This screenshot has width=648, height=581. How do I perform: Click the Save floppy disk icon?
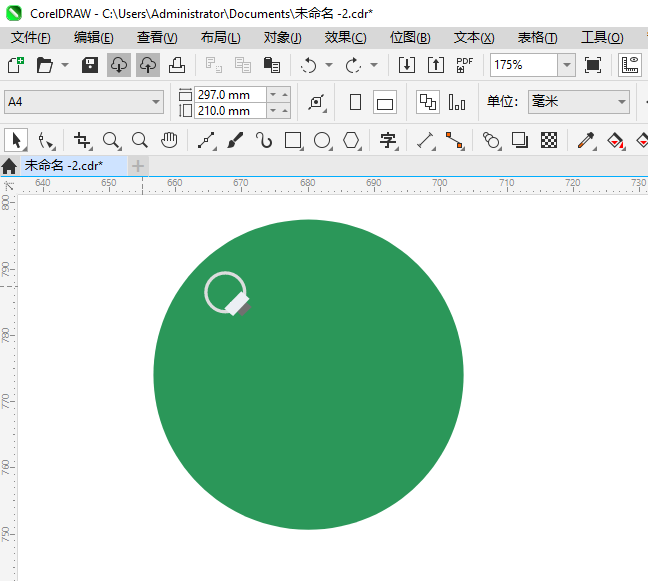point(90,65)
